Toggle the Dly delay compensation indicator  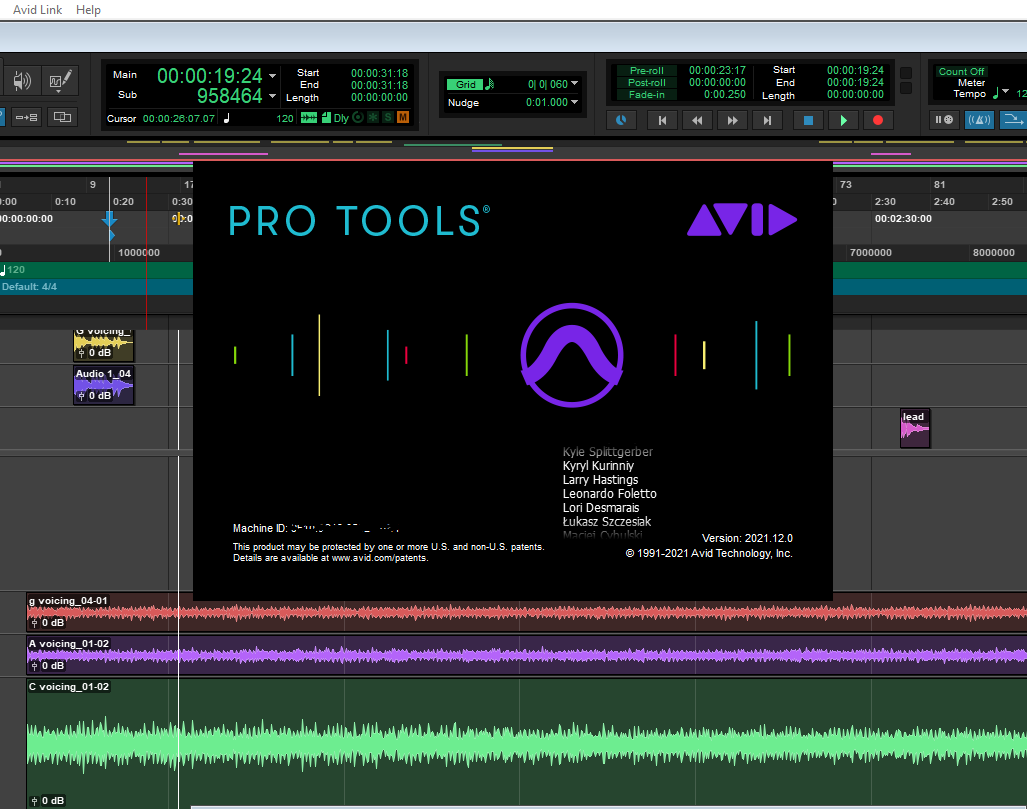[x=341, y=118]
